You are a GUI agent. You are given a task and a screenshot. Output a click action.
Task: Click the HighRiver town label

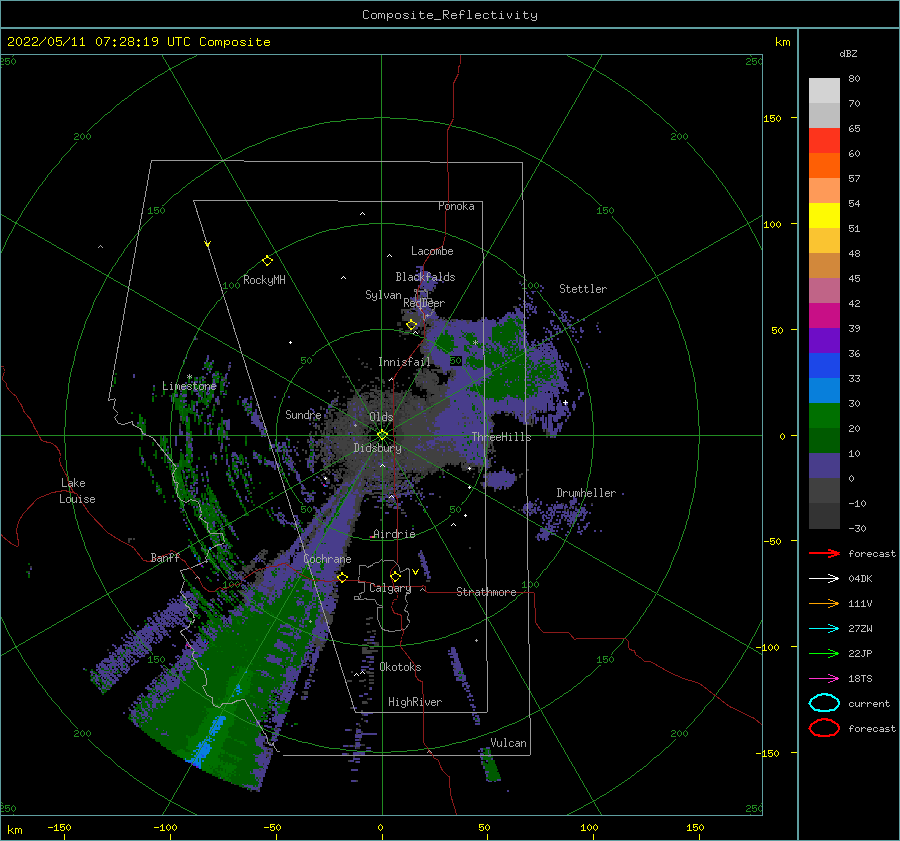[415, 702]
